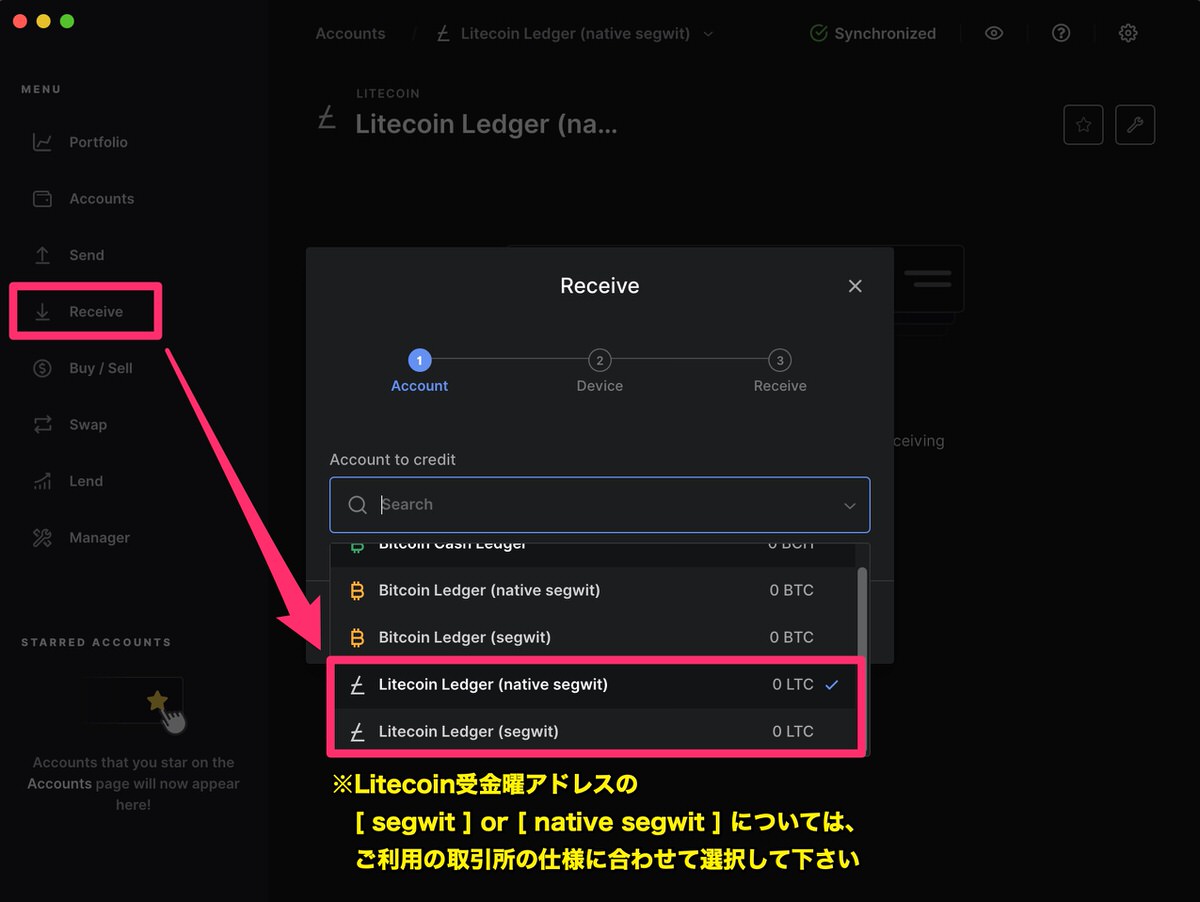Click the Litecoin icon for native segwit row
The height and width of the screenshot is (902, 1200).
357,685
